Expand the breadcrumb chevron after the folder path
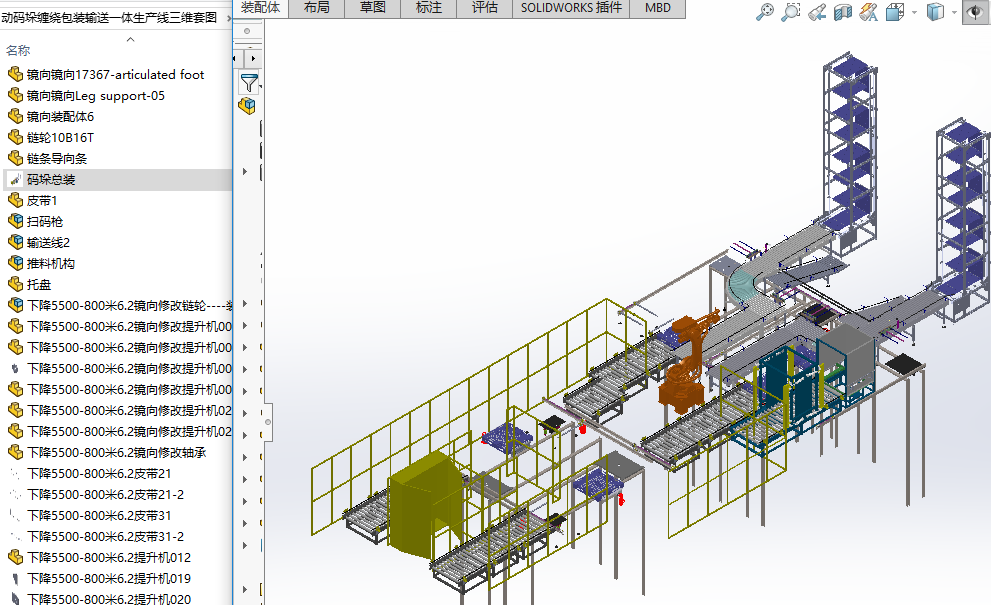 pyautogui.click(x=231, y=18)
